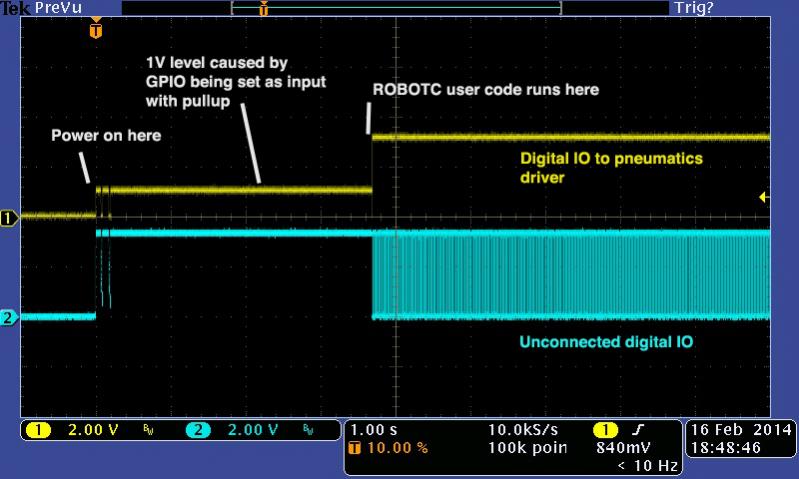This screenshot has width=799, height=479.
Task: Select the channel 2 badge in readout
Action: (x=198, y=430)
